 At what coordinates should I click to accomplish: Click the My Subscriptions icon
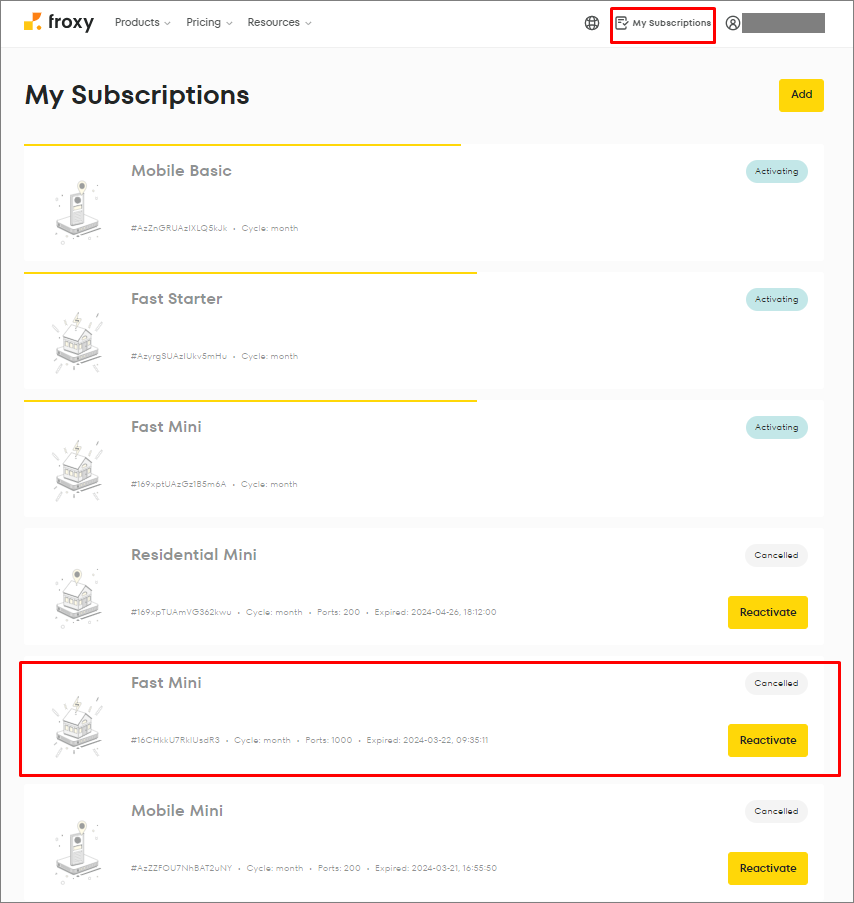pos(623,22)
